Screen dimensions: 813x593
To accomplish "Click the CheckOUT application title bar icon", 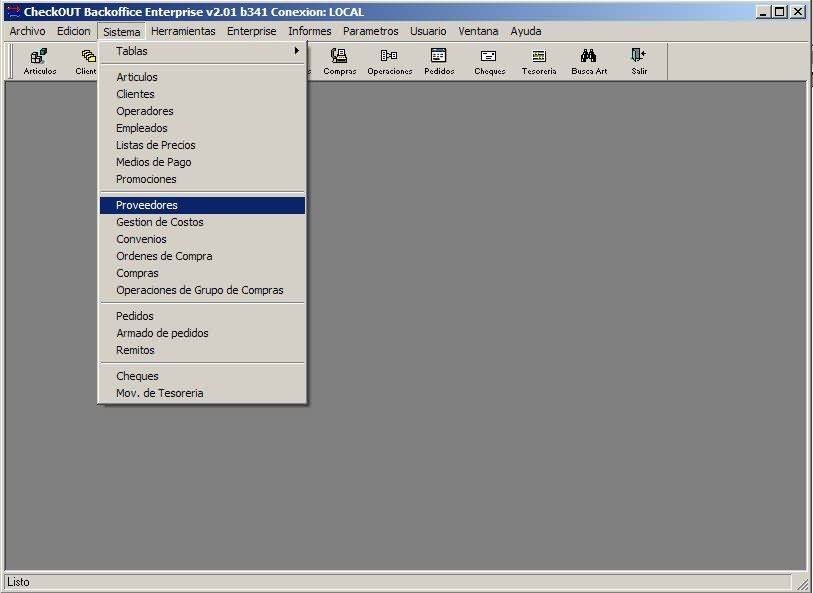I will (x=13, y=11).
